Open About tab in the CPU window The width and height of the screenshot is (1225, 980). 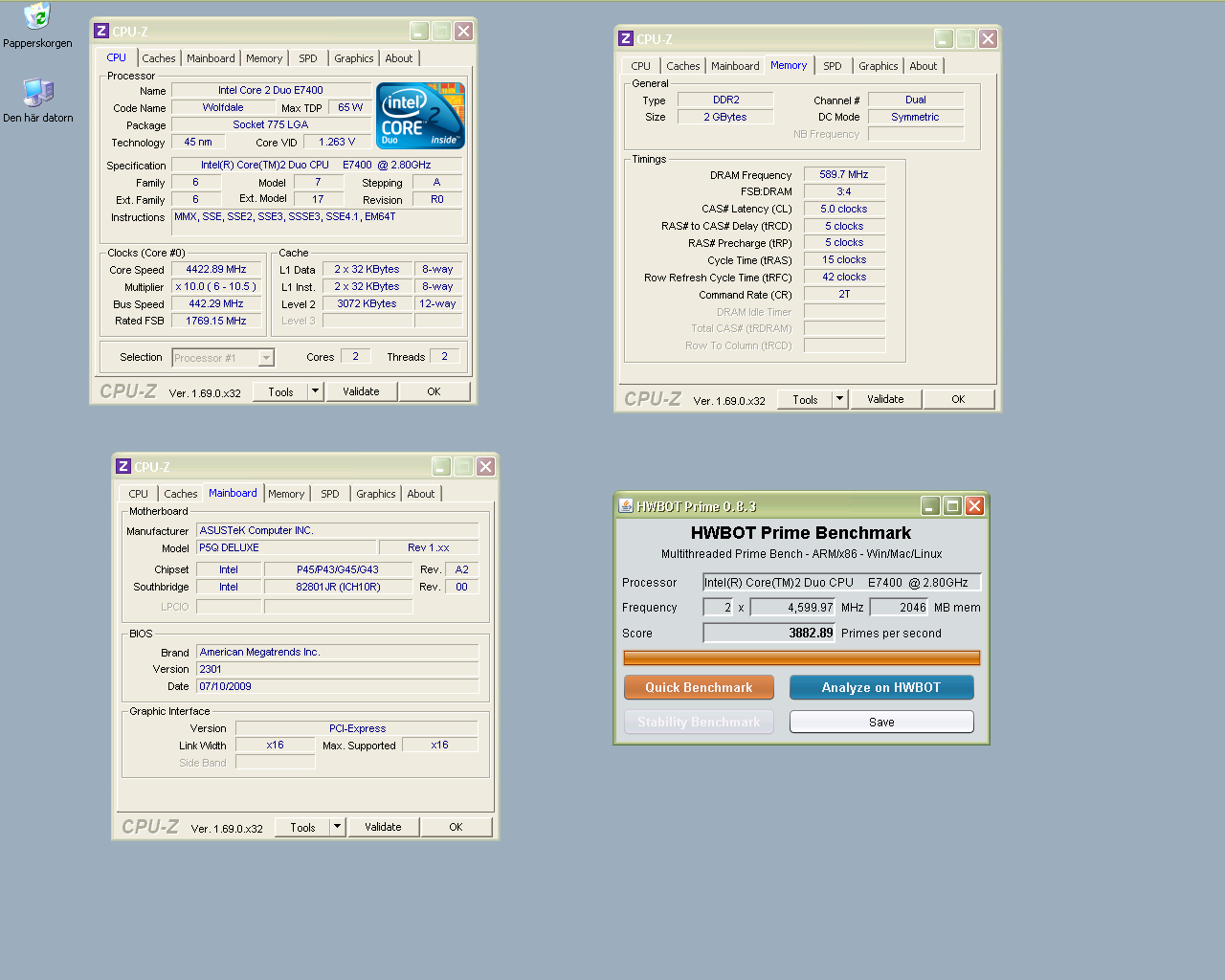tap(399, 58)
